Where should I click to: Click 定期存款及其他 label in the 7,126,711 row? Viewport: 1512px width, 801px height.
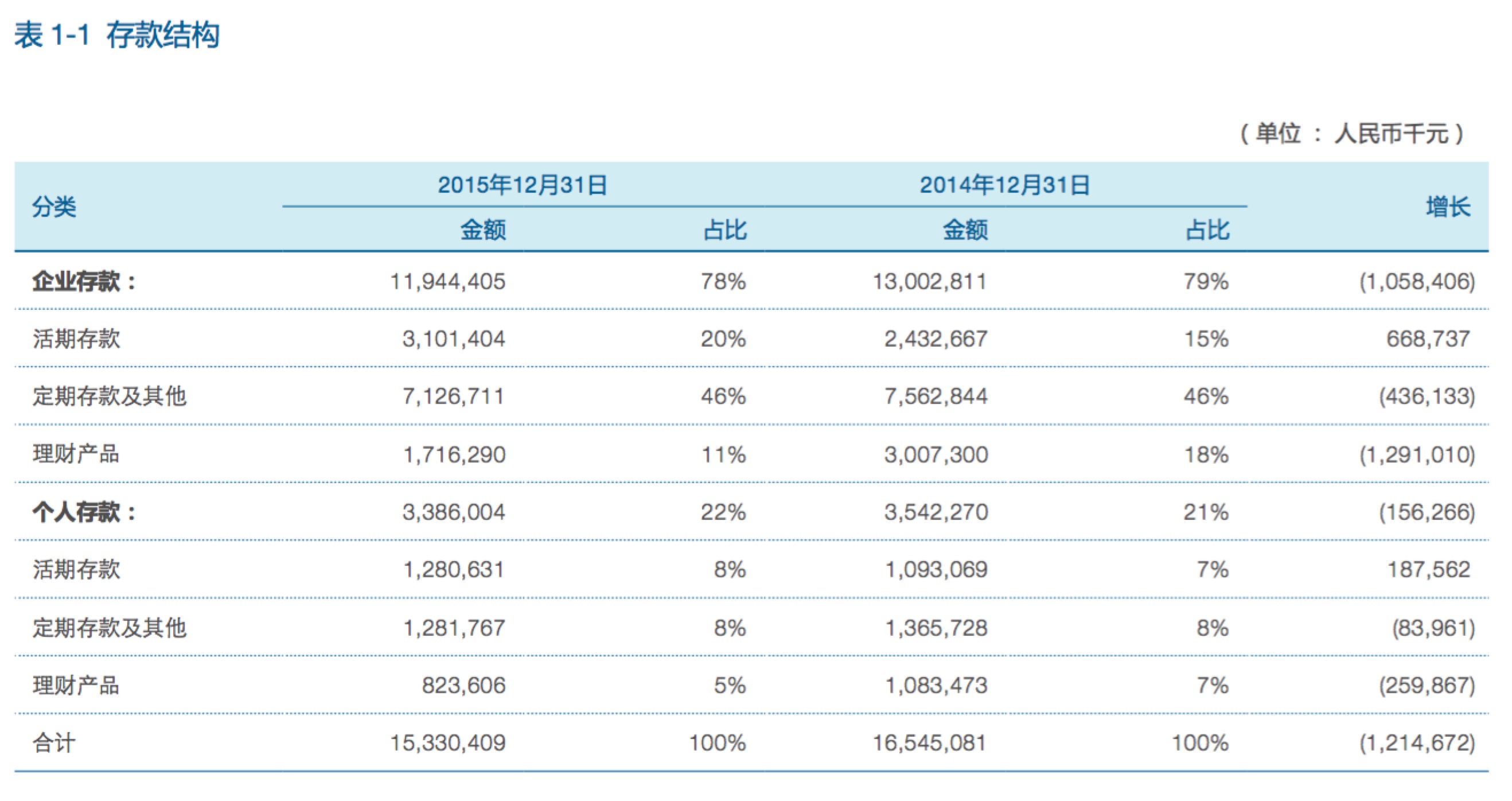pyautogui.click(x=110, y=396)
